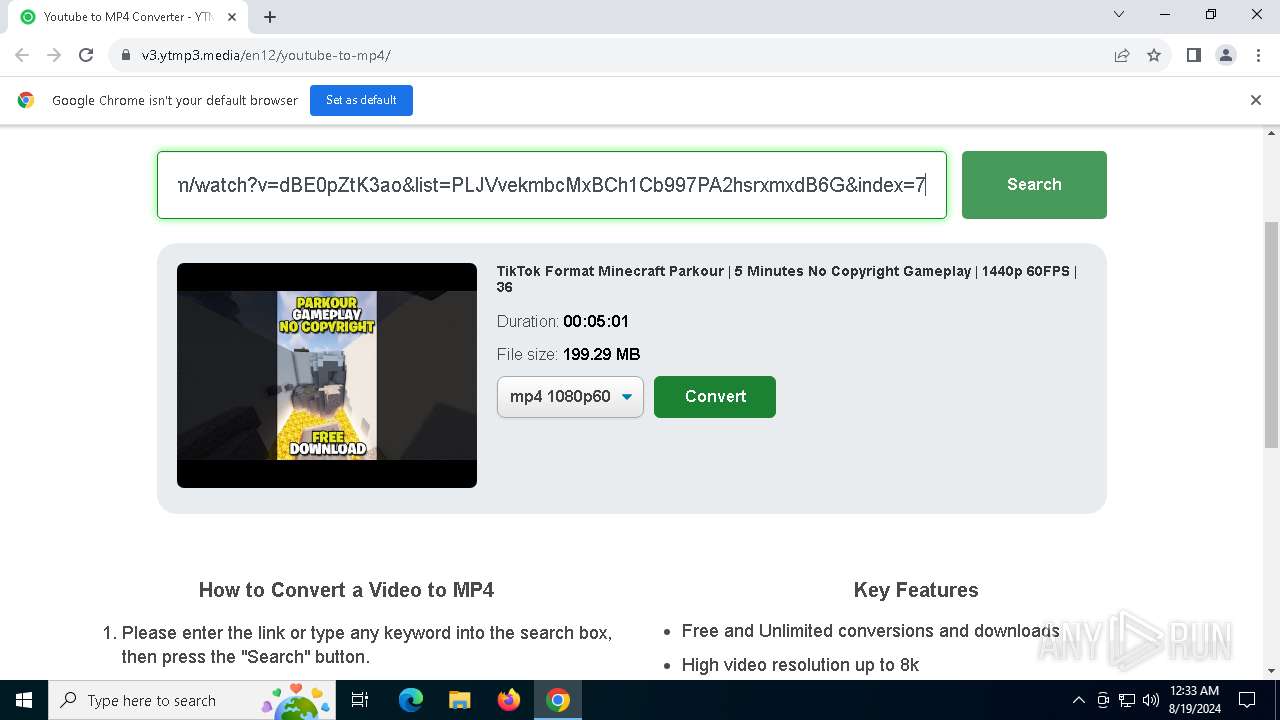Open the mp4 1080p60 format dropdown
Viewport: 1280px width, 720px height.
570,397
